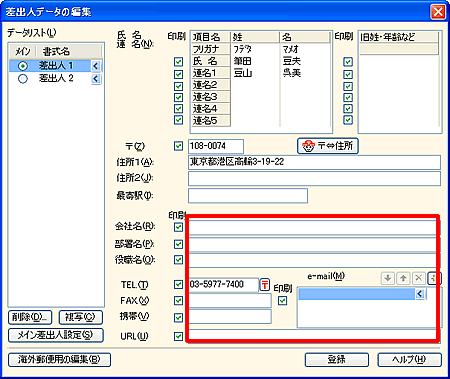
Task: Click the TEL field showing 03-5977-7400
Action: point(223,285)
